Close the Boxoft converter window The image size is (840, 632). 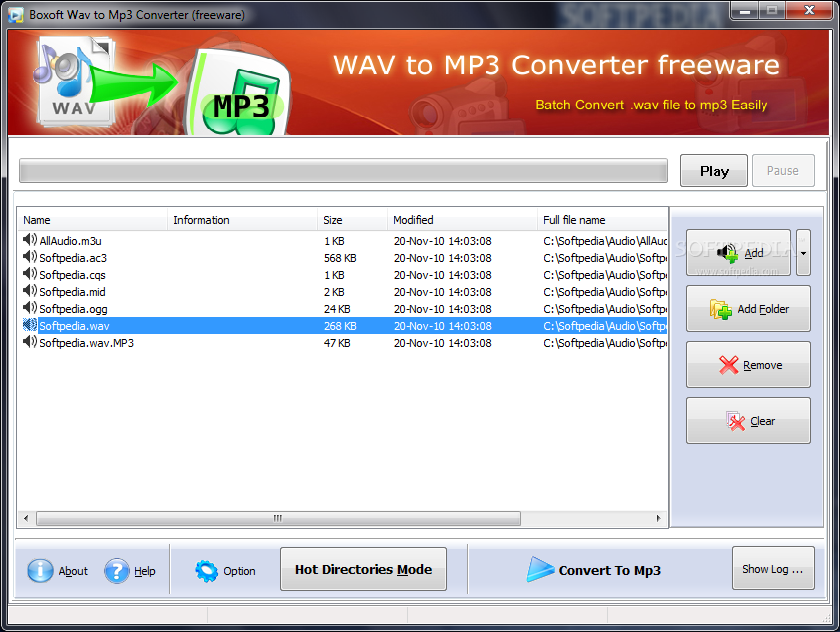tap(809, 10)
